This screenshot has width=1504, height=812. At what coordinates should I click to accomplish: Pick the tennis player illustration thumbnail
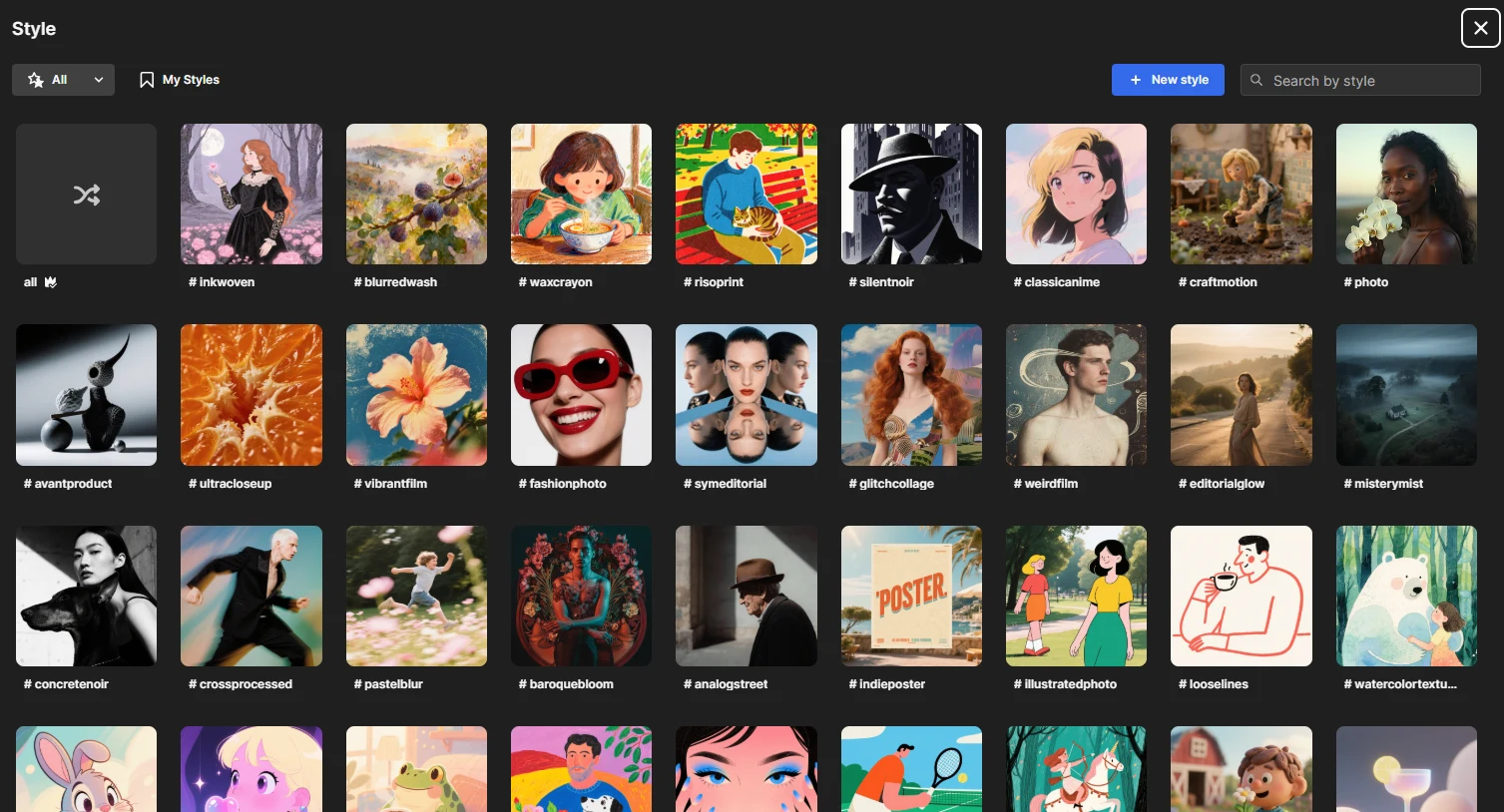point(911,769)
